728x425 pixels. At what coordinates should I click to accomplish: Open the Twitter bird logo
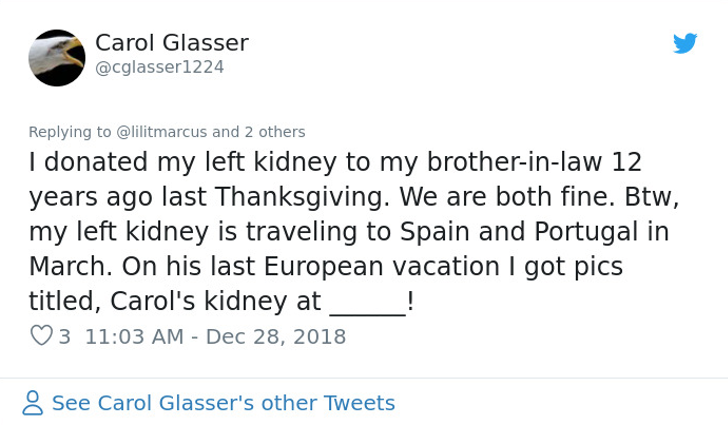point(685,43)
